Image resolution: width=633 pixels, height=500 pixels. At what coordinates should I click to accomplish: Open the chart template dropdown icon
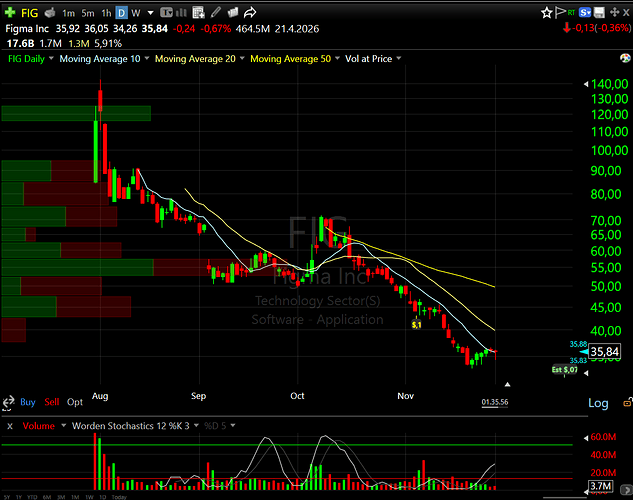pyautogui.click(x=166, y=13)
